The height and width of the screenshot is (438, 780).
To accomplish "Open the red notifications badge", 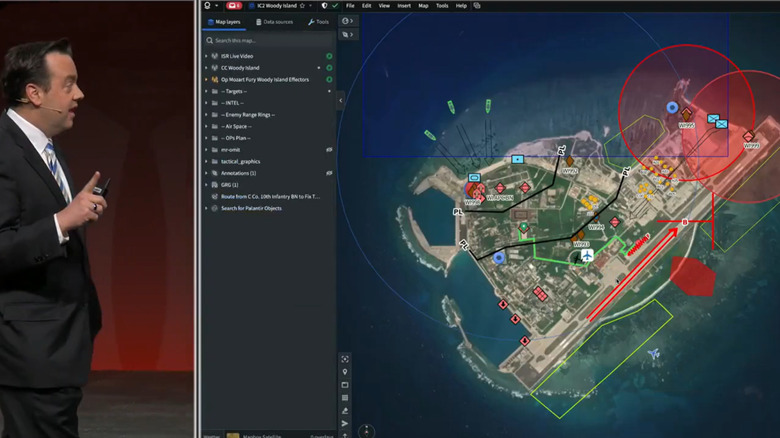I will (234, 6).
